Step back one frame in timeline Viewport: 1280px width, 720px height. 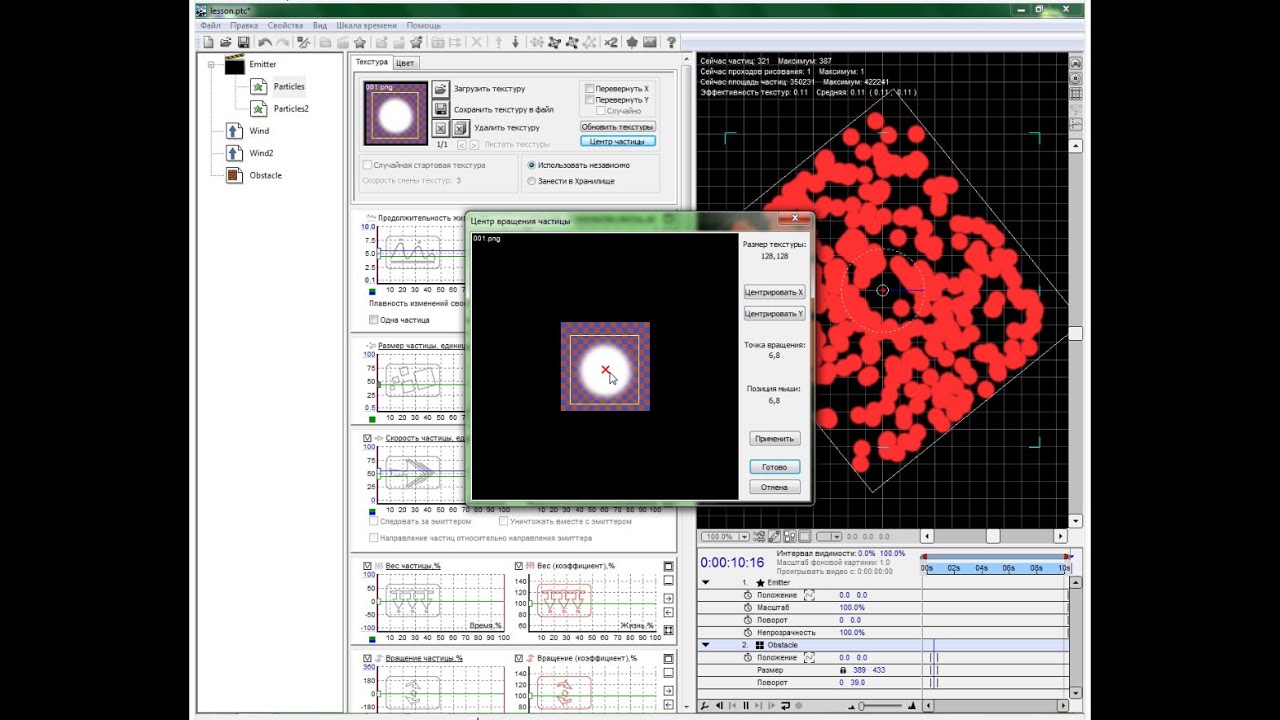[x=719, y=706]
